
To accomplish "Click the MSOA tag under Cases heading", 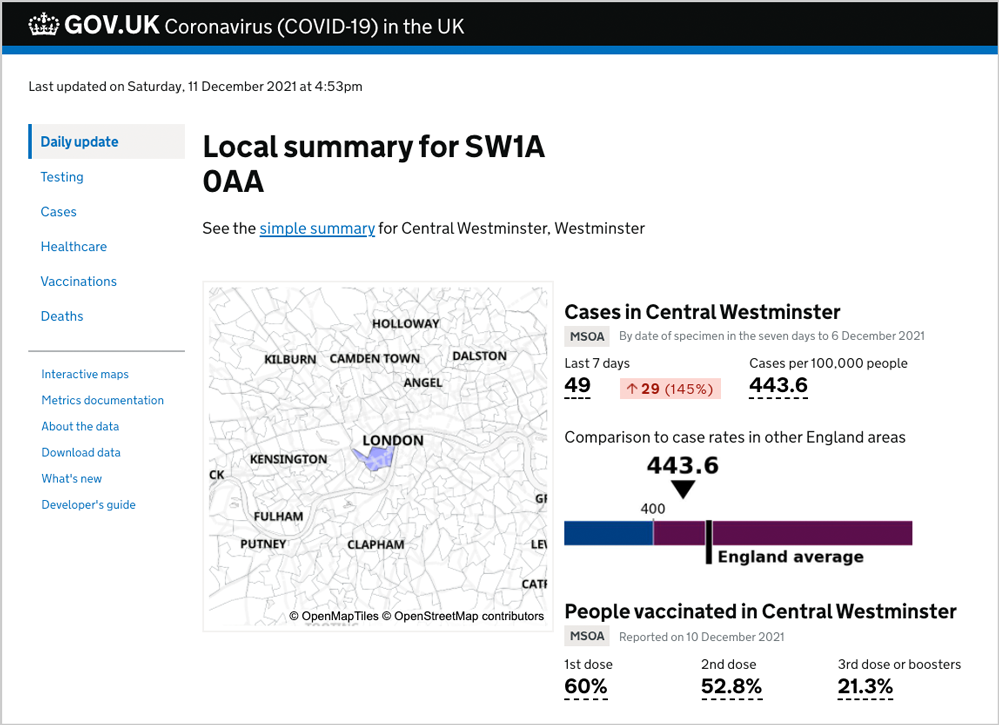I will [587, 336].
